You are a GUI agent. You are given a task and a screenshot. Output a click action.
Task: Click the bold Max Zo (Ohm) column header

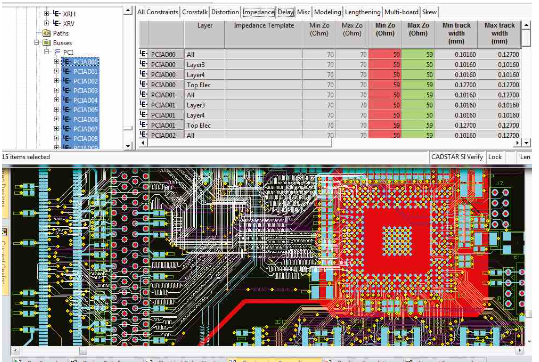418,34
